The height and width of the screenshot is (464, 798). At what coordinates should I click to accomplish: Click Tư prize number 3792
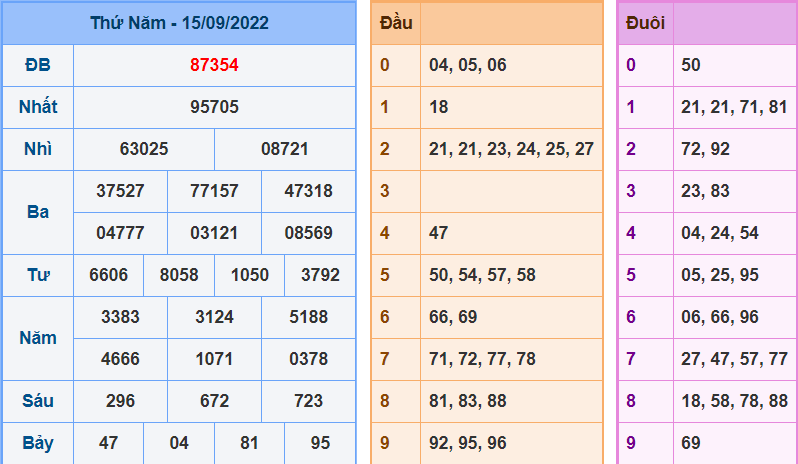(x=320, y=275)
